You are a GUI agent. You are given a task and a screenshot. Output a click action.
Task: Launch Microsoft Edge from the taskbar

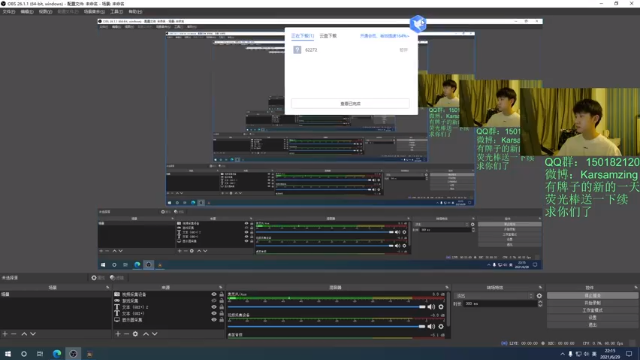[x=57, y=354]
